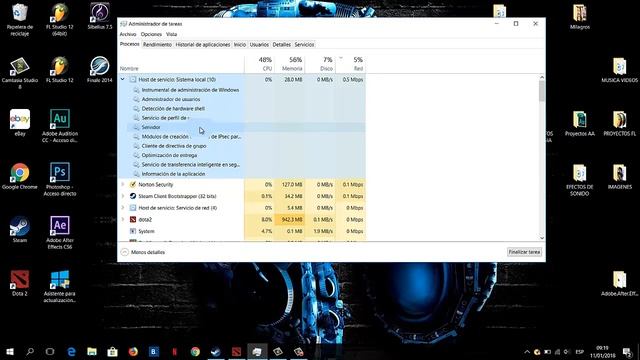
Task: Click the Norton Security process icon
Action: click(133, 184)
